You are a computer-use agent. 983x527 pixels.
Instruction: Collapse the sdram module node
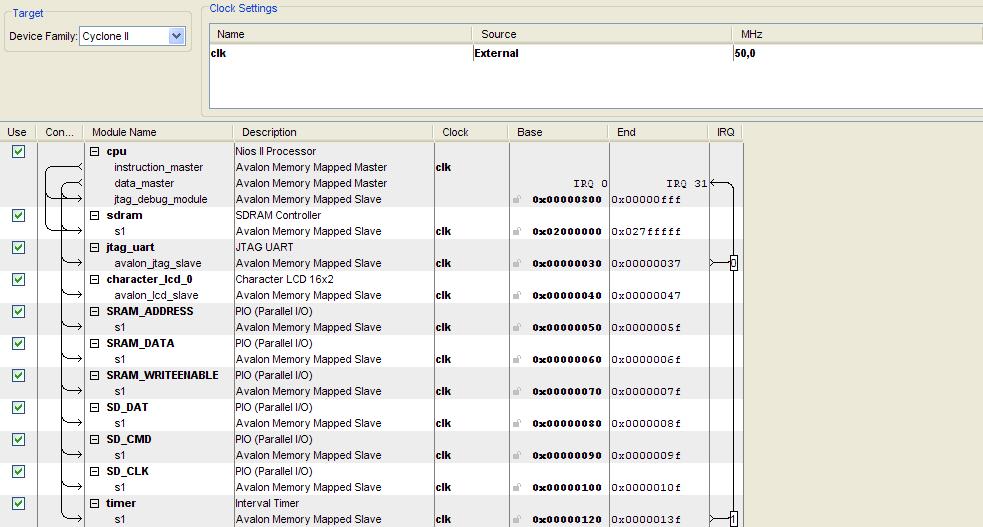pos(95,215)
